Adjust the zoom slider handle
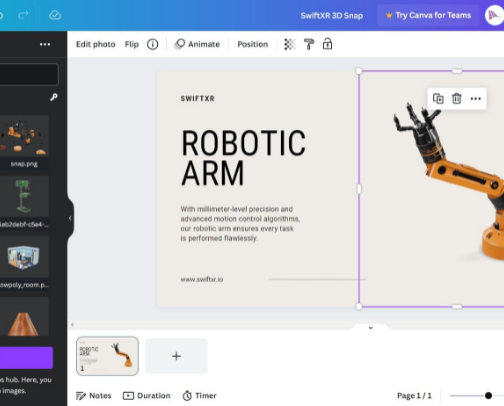This screenshot has height=406, width=504. click(x=488, y=396)
